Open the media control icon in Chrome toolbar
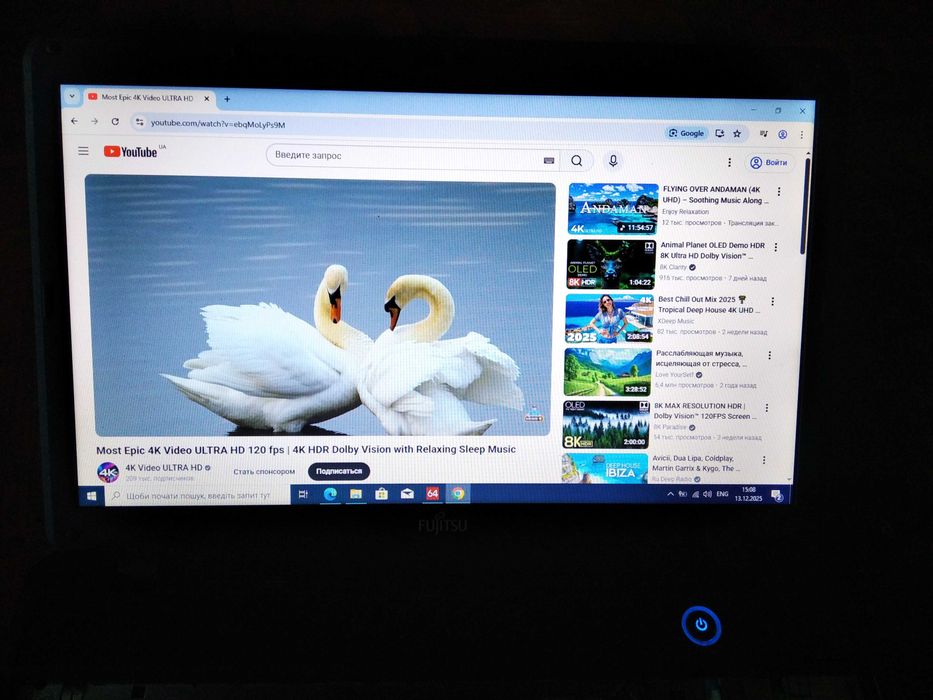This screenshot has width=933, height=700. pos(763,134)
